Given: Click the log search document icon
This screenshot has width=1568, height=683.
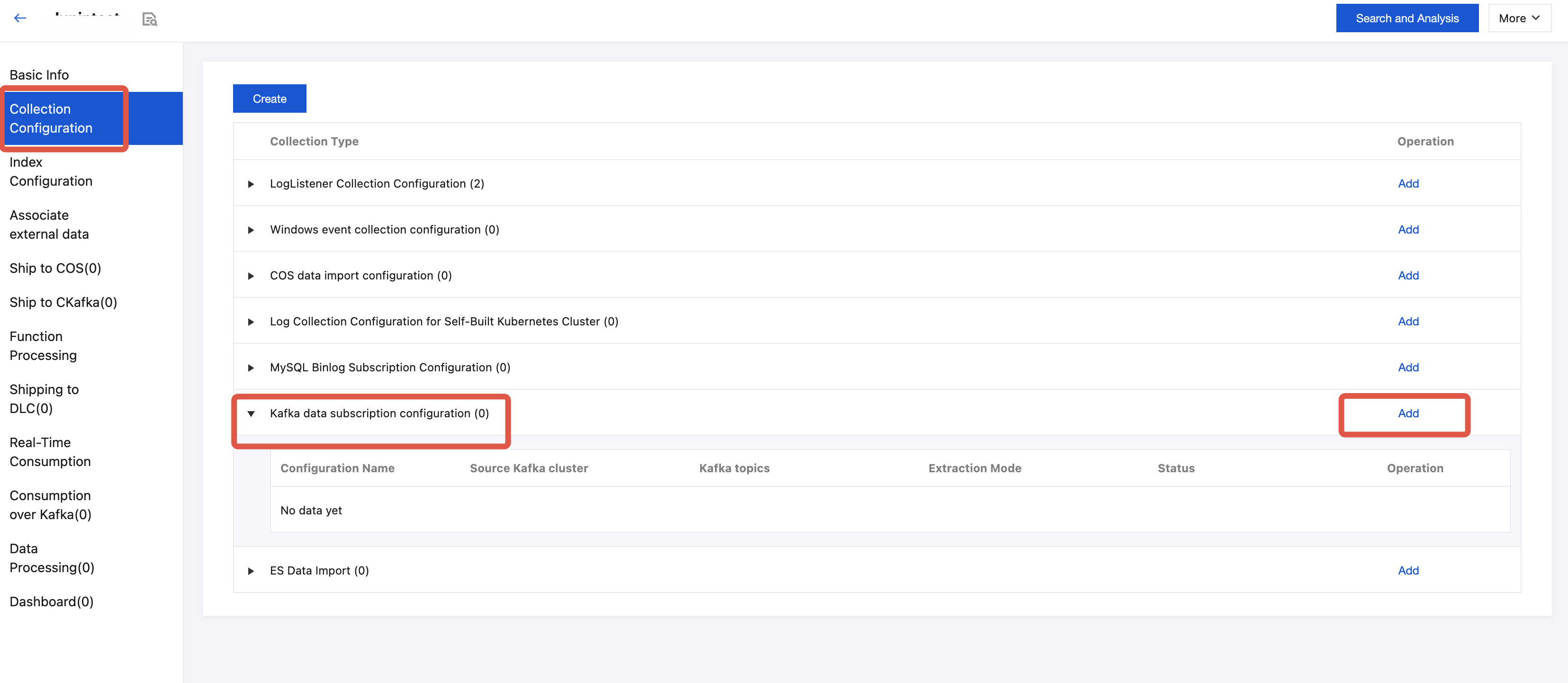Looking at the screenshot, I should 149,19.
